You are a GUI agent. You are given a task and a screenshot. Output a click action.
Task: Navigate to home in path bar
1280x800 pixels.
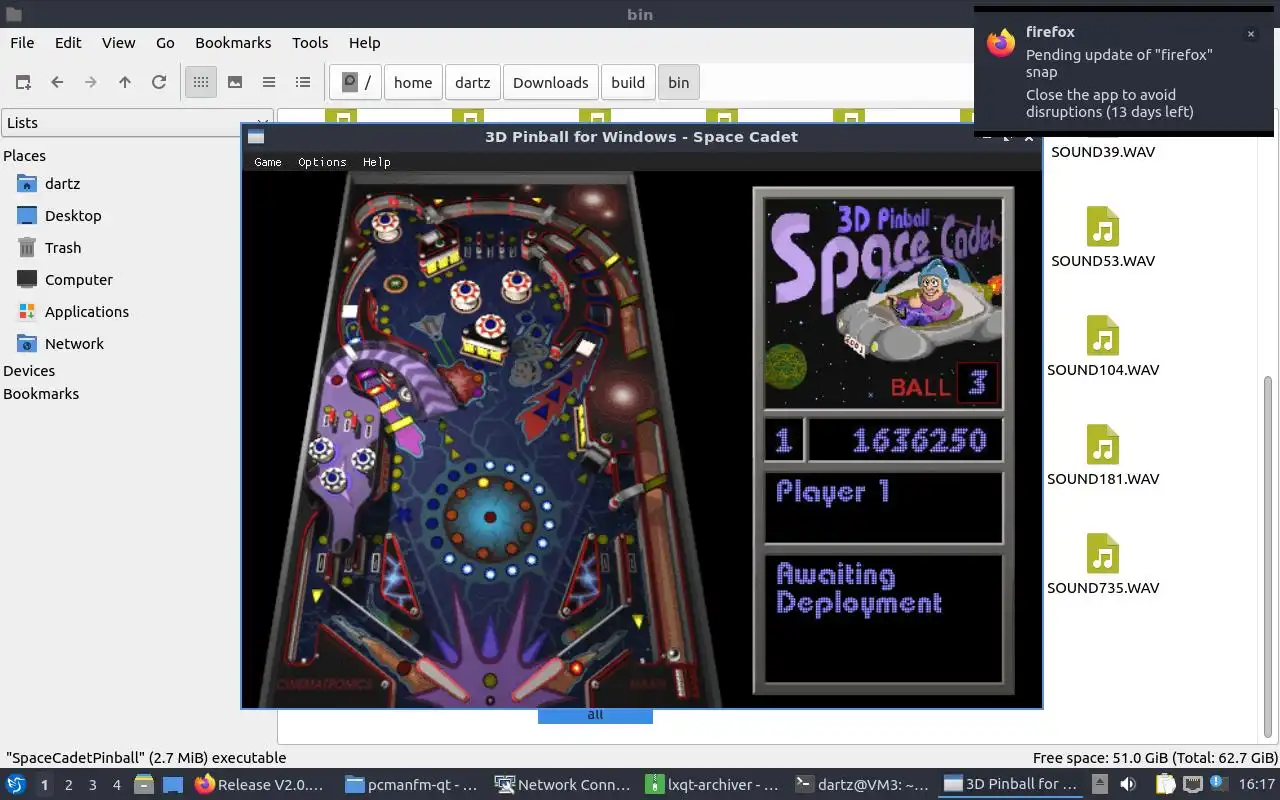click(413, 82)
